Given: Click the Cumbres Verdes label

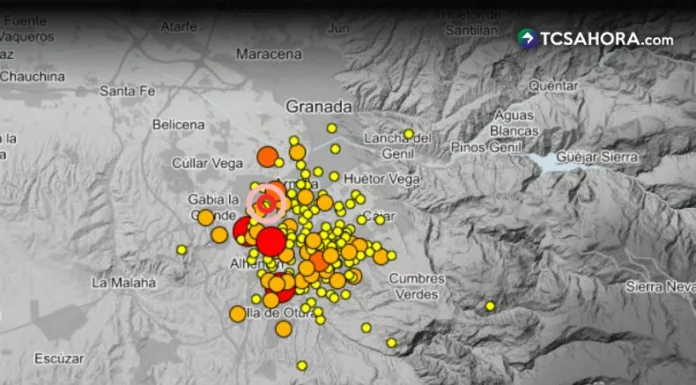Looking at the screenshot, I should (x=417, y=286).
